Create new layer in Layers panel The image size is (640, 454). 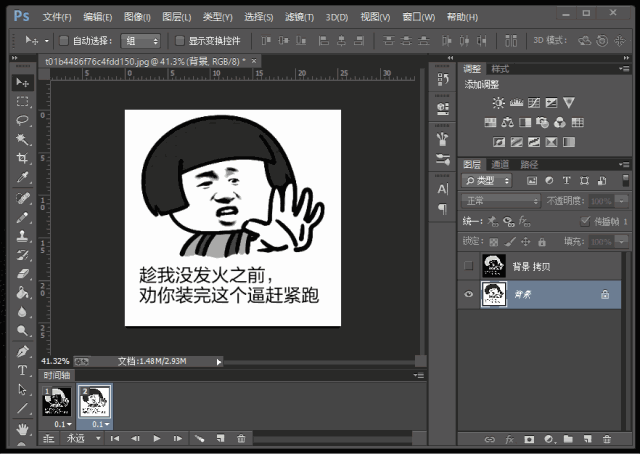pos(588,439)
